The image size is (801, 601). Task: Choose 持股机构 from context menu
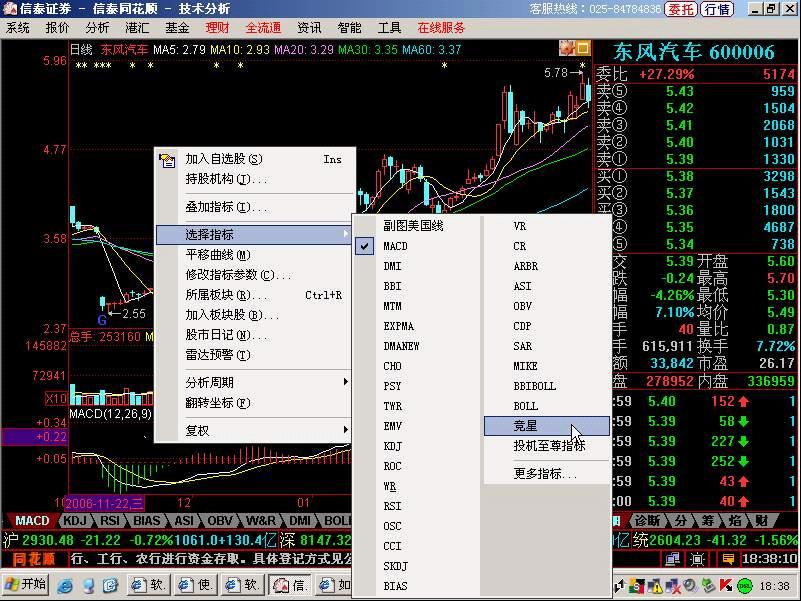pos(253,179)
